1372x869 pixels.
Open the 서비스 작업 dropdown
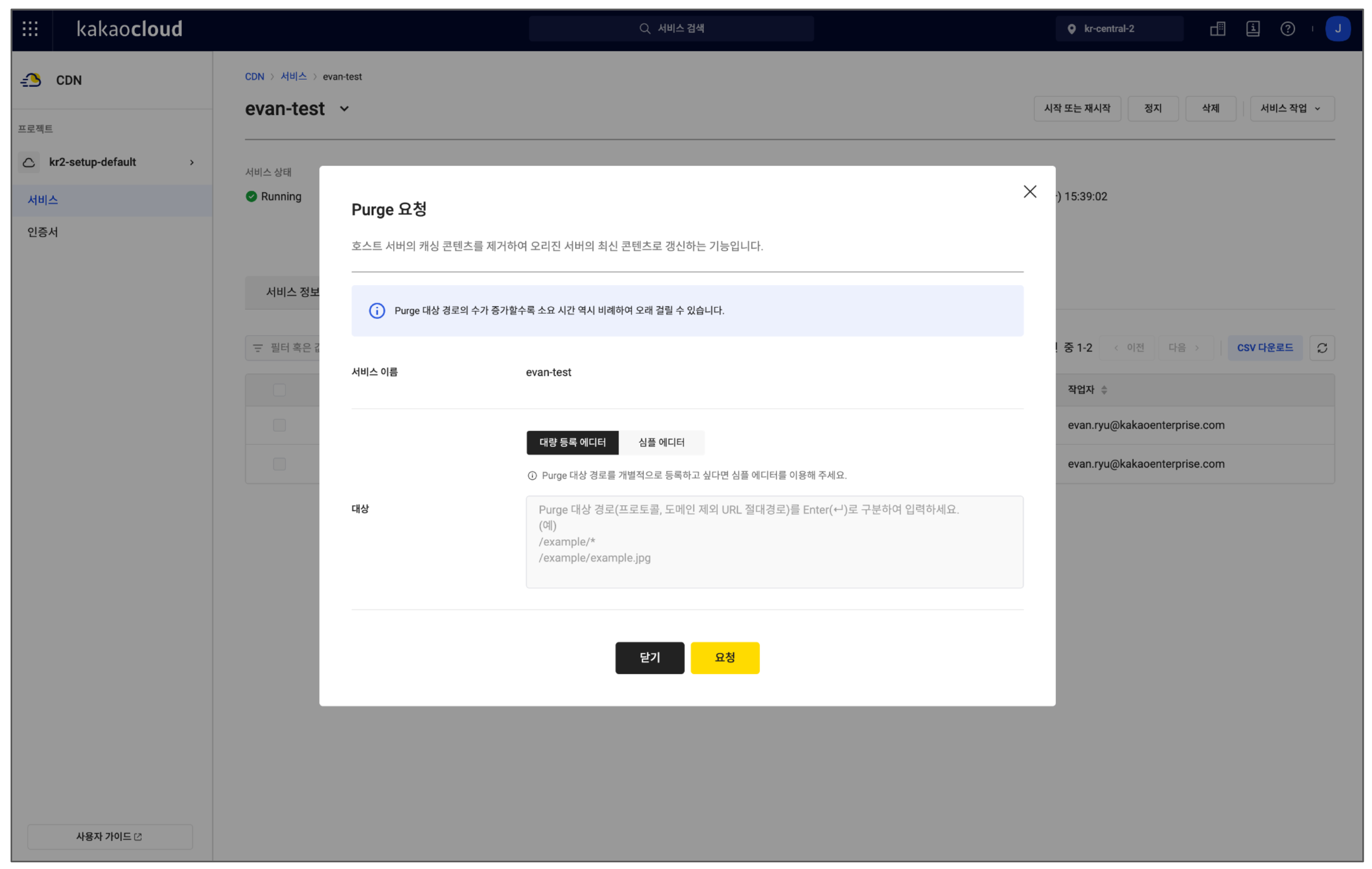coord(1292,108)
